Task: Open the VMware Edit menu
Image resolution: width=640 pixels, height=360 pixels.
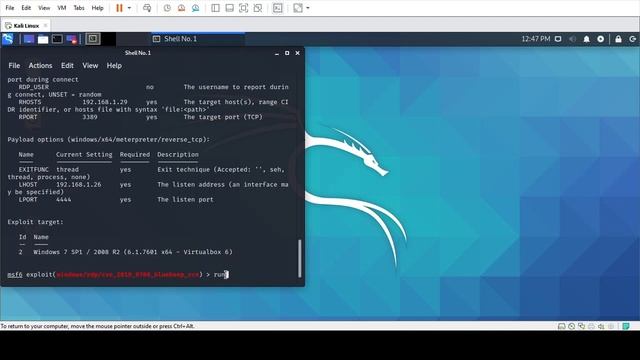Action: click(26, 8)
